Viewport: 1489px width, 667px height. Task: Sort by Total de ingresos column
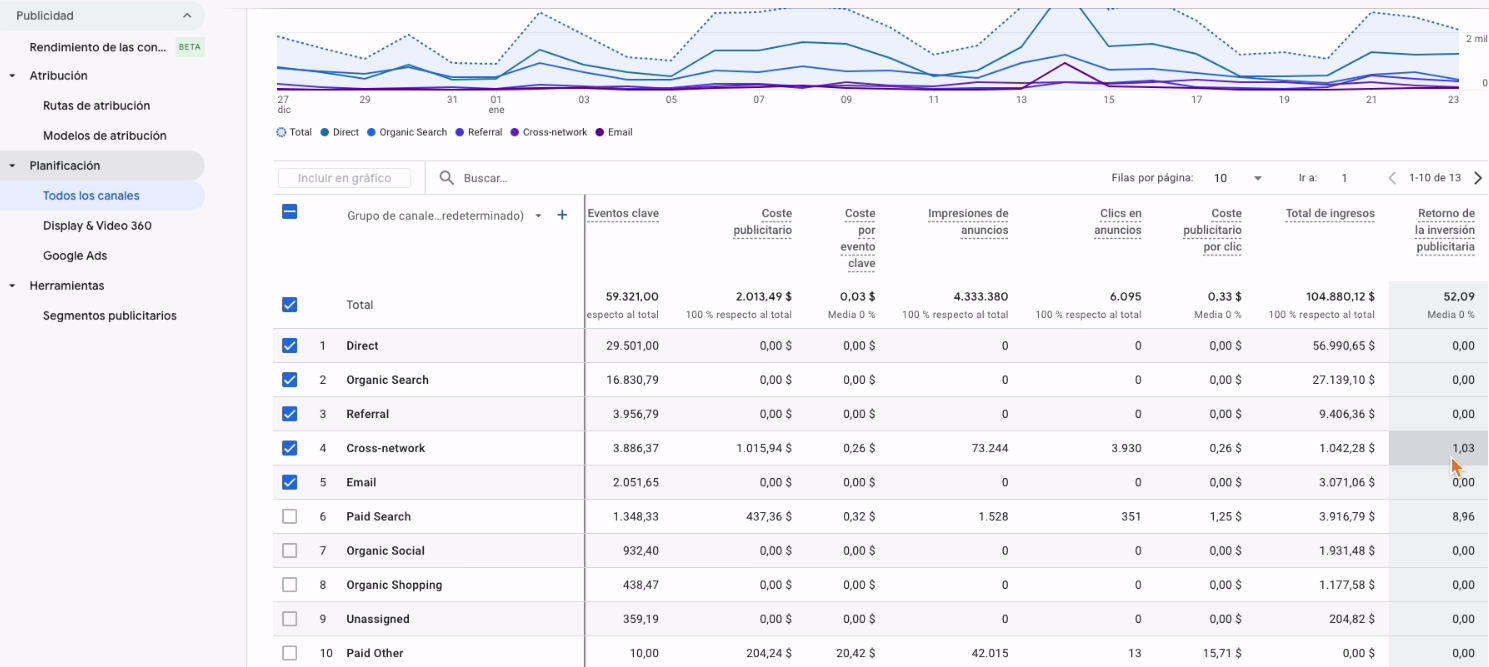(1329, 213)
